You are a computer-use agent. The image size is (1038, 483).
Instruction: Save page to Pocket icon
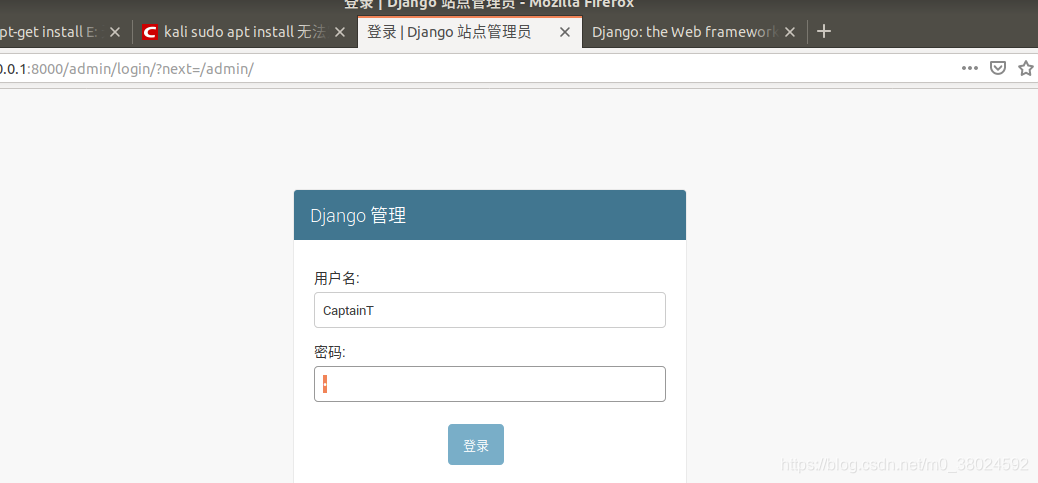(998, 68)
